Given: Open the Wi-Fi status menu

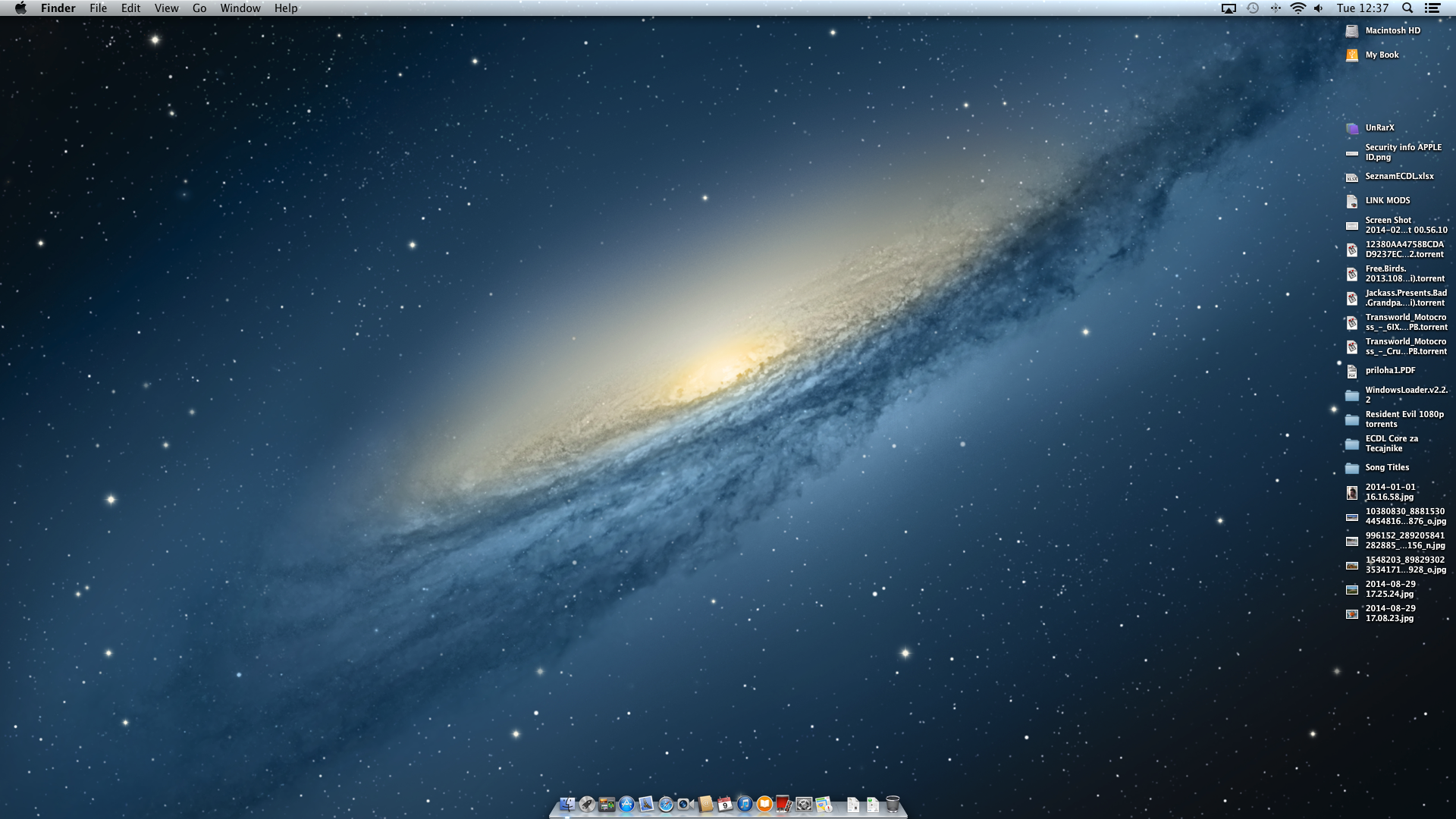Looking at the screenshot, I should tap(1298, 8).
